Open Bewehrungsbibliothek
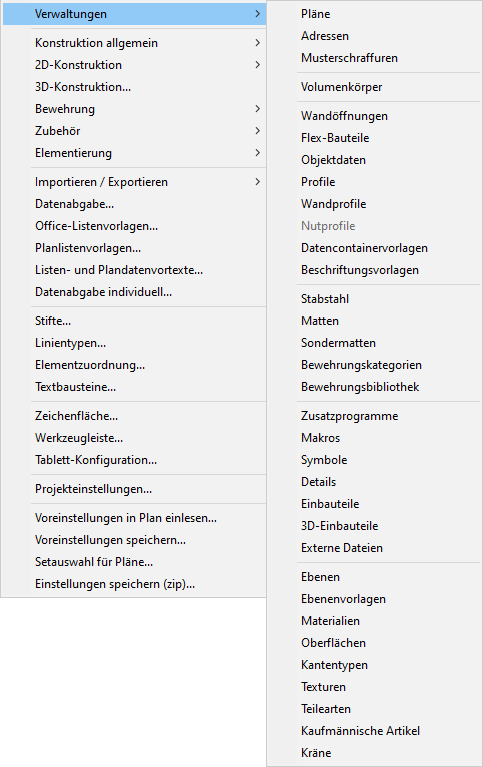This screenshot has height=767, width=483. 374,387
